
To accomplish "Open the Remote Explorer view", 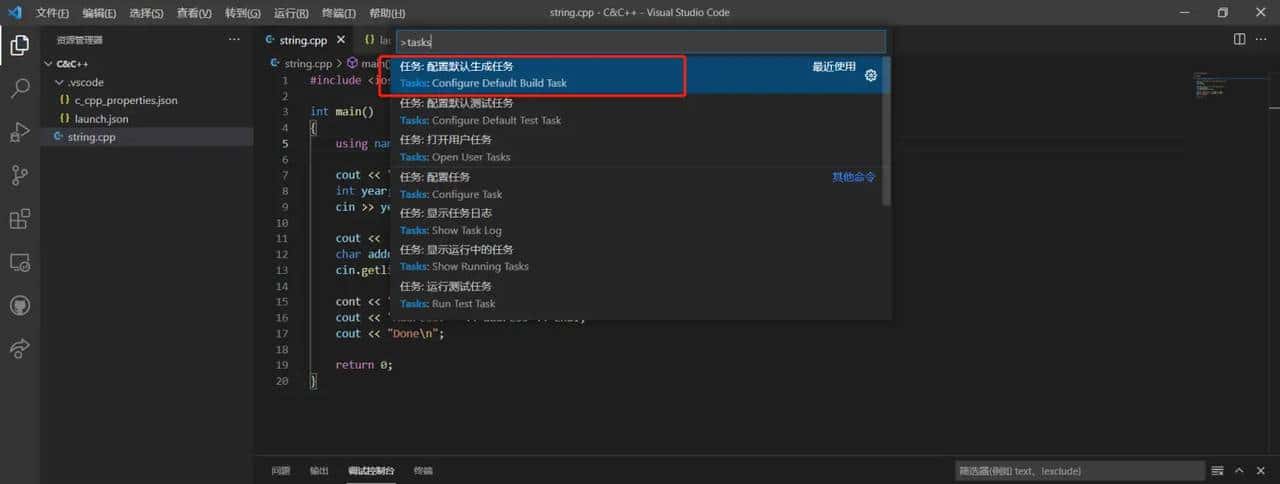I will click(19, 262).
